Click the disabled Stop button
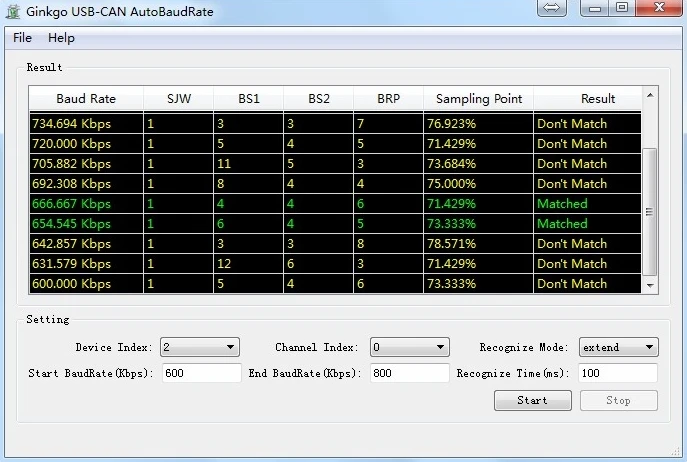The width and height of the screenshot is (687, 462). [619, 400]
